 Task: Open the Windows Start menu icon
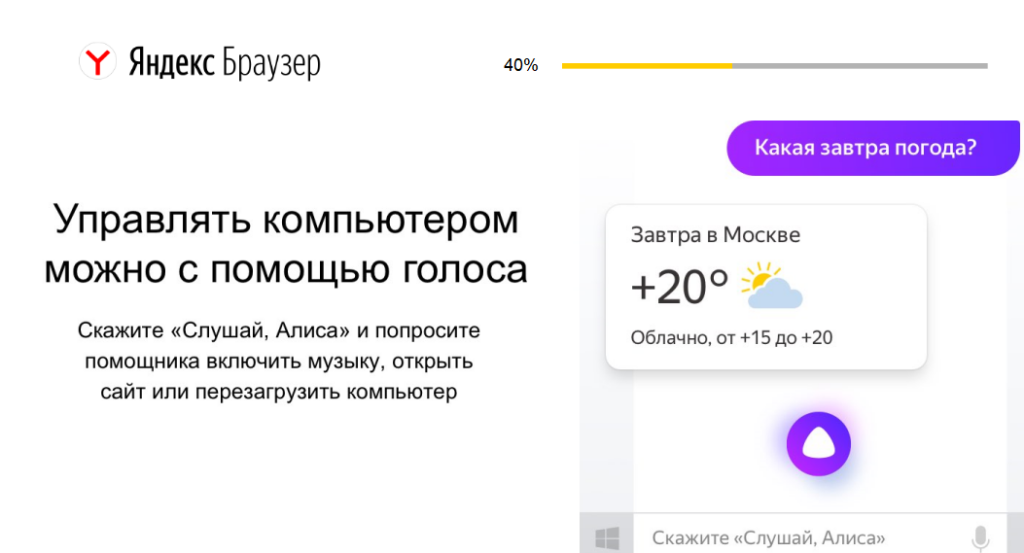pos(606,538)
